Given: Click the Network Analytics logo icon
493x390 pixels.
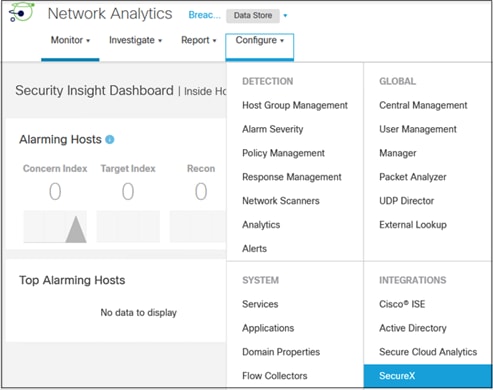Looking at the screenshot, I should tap(21, 13).
